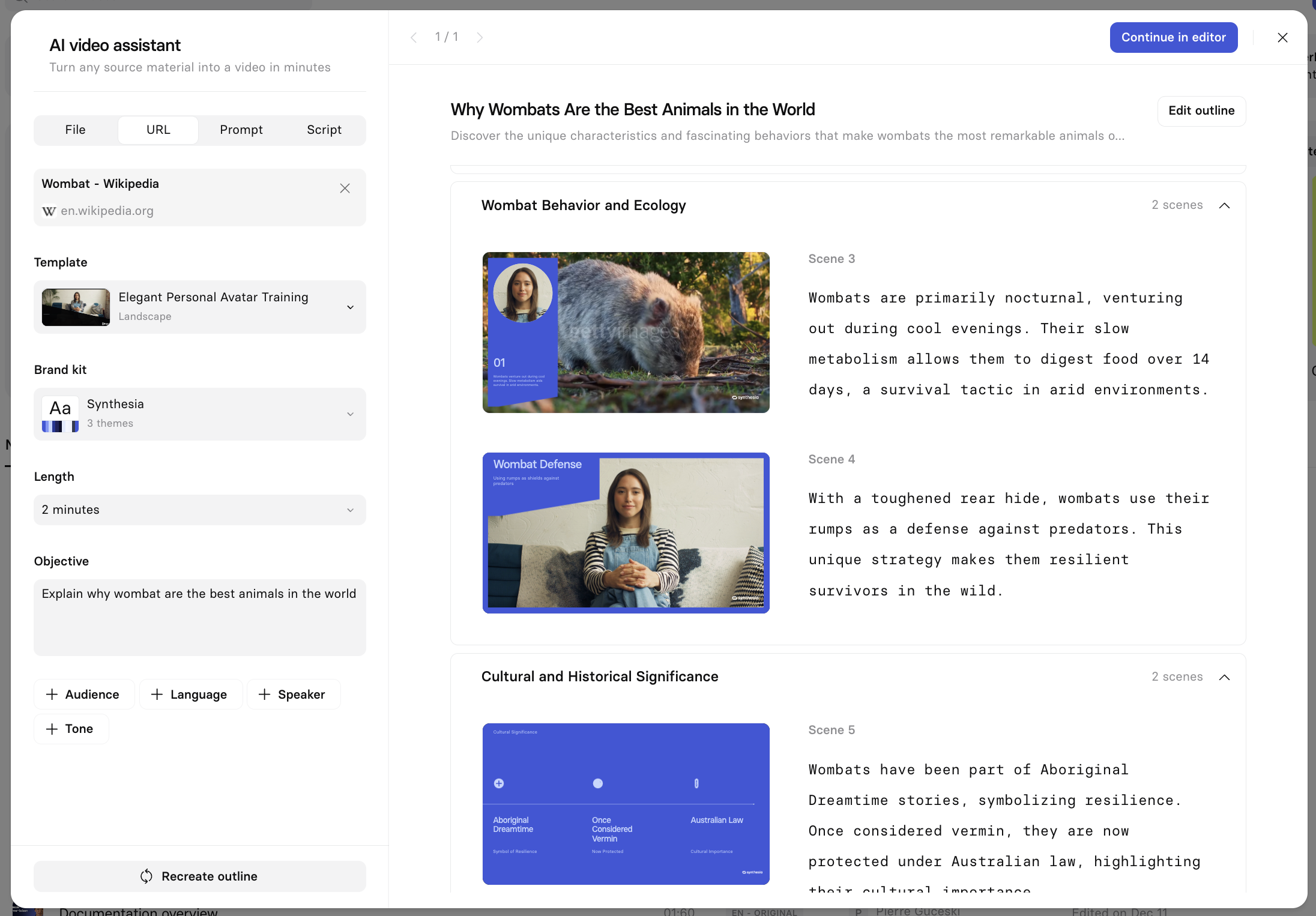Collapse Wombat Behavior and Ecology section

tap(1224, 206)
